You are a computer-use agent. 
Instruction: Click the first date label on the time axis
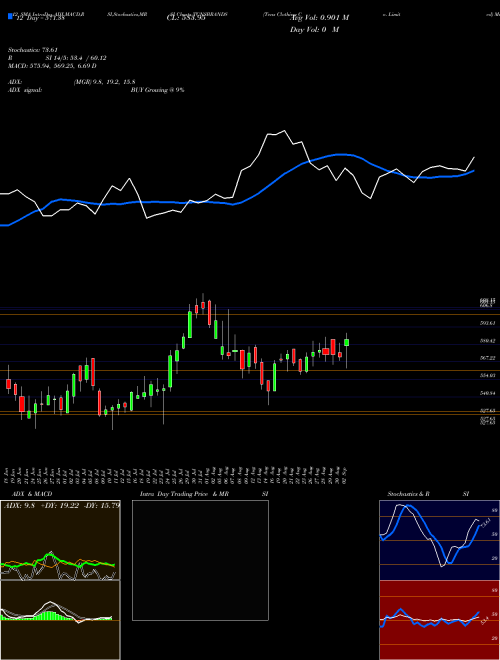coord(8,475)
